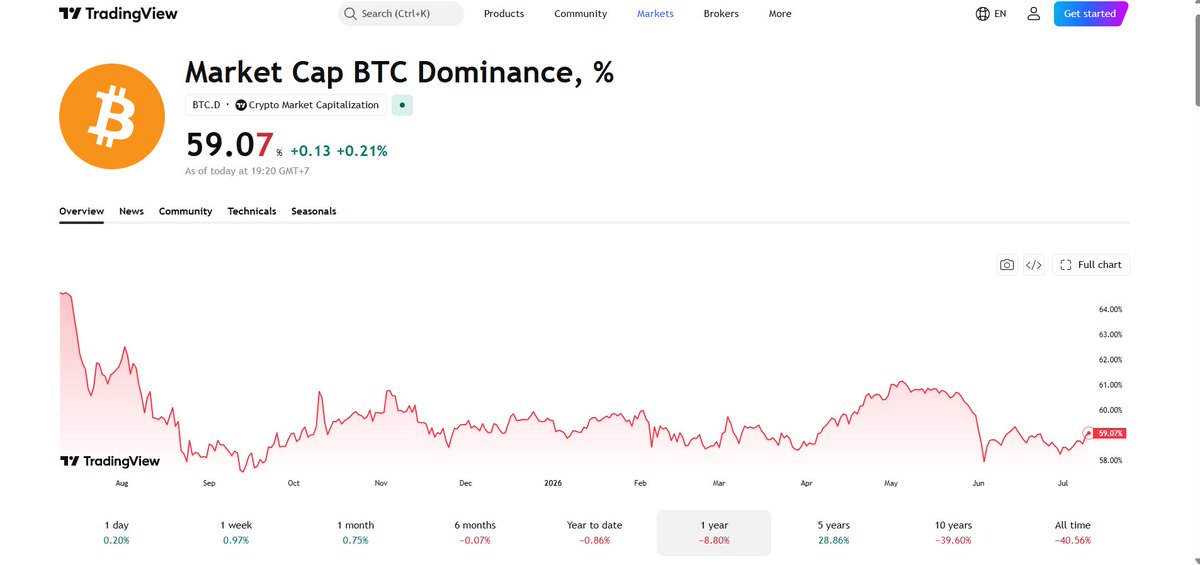Switch to the Seasonals tab
This screenshot has height=565, width=1200.
pyautogui.click(x=314, y=211)
